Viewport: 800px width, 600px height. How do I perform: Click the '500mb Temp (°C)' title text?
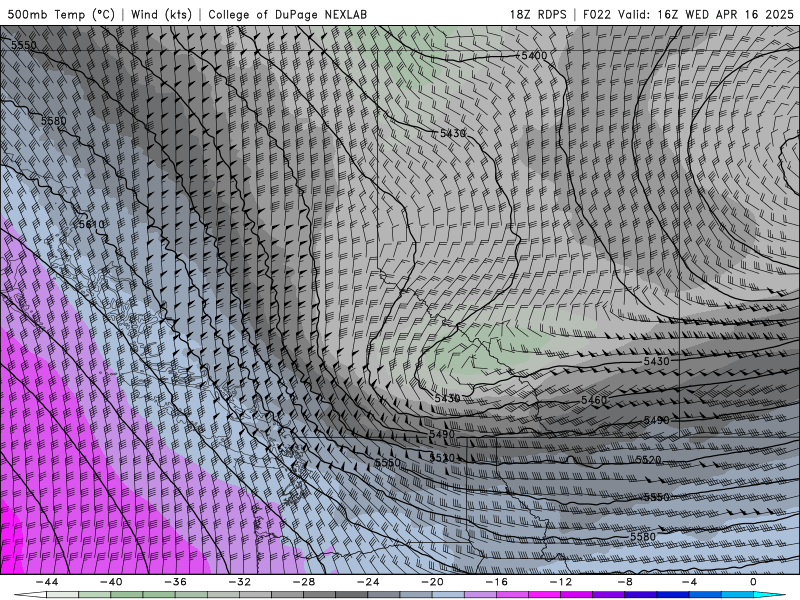click(x=61, y=14)
